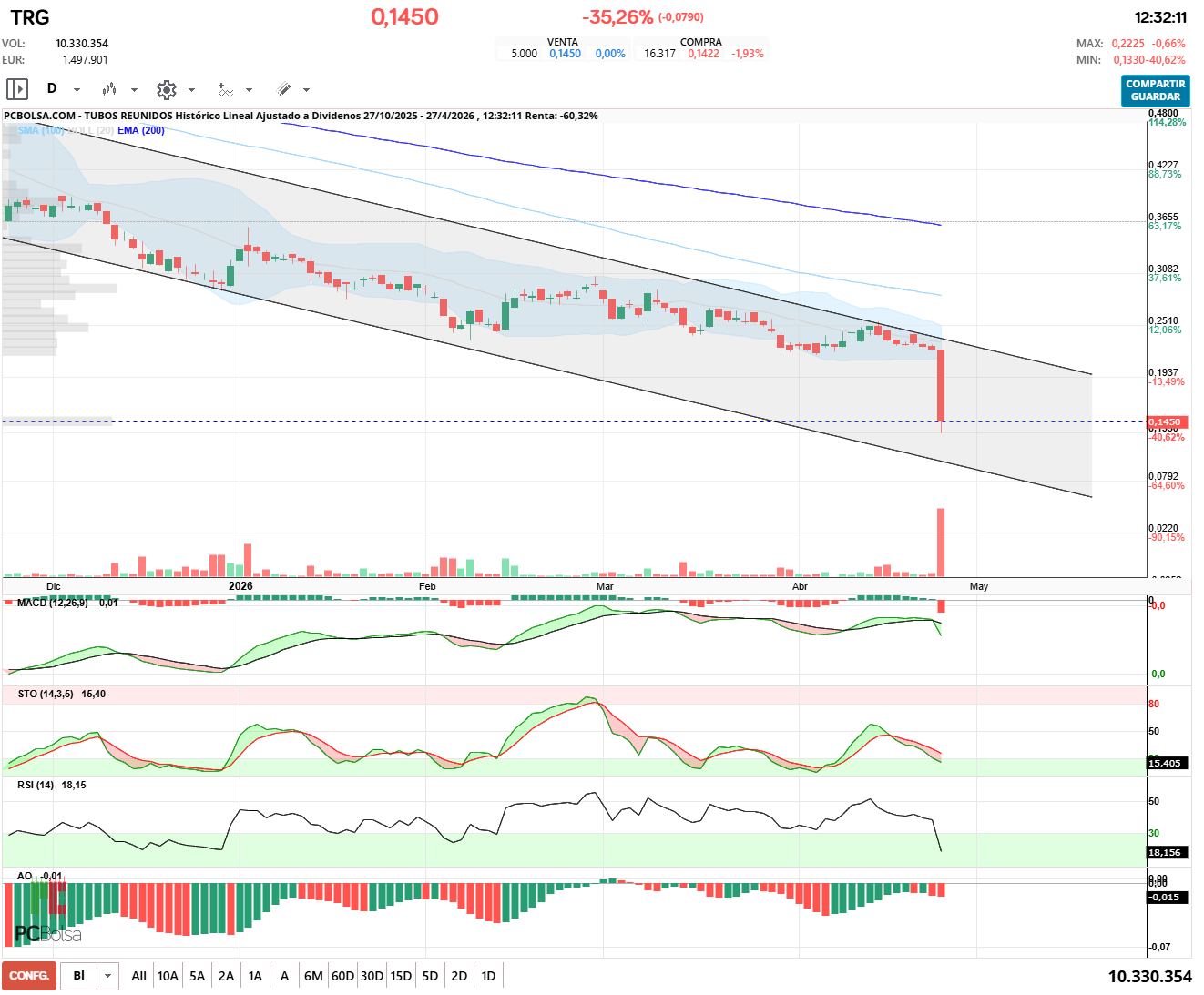Click the PCBolsa logo watermark
The width and height of the screenshot is (1204, 995).
coord(47,933)
